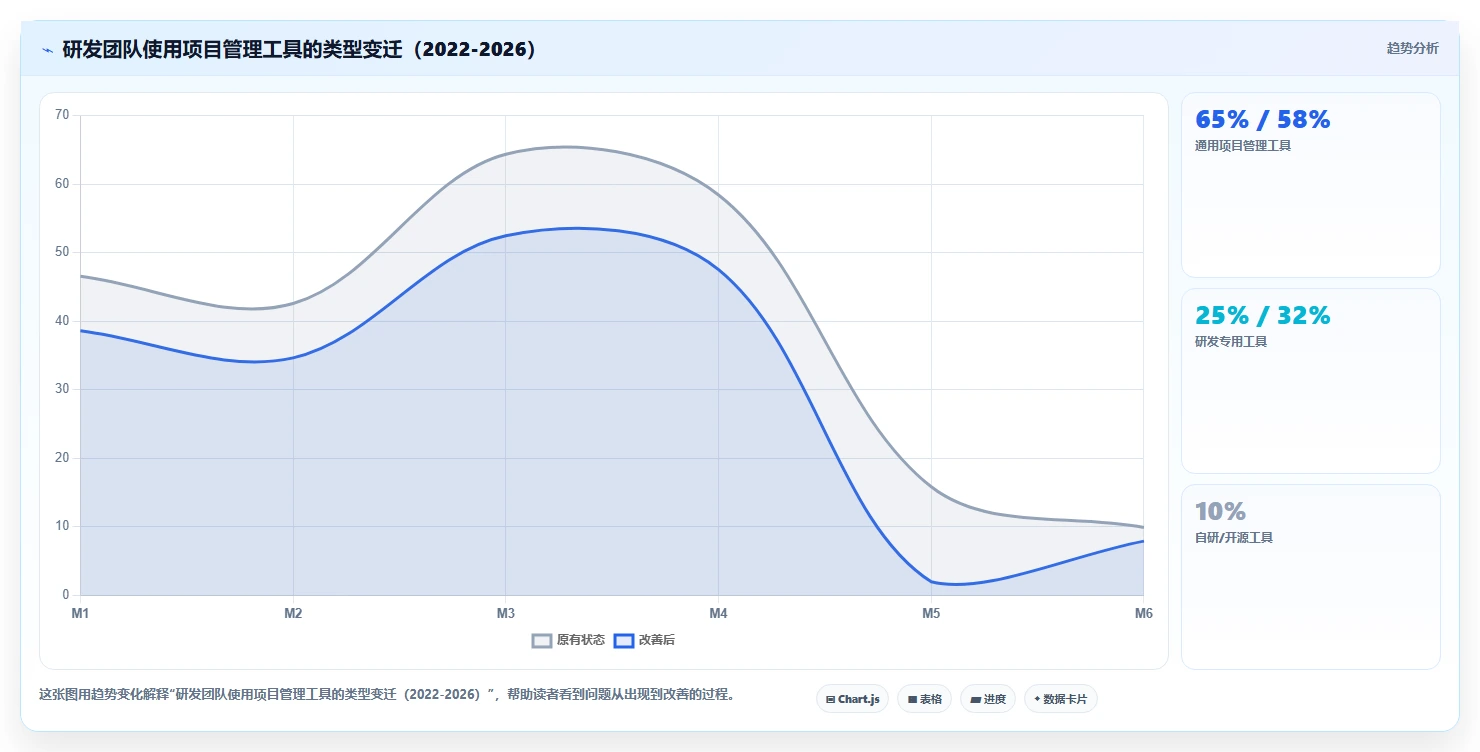Click the 通用项目管理工具 card label
This screenshot has height=752, width=1480.
pos(1243,146)
